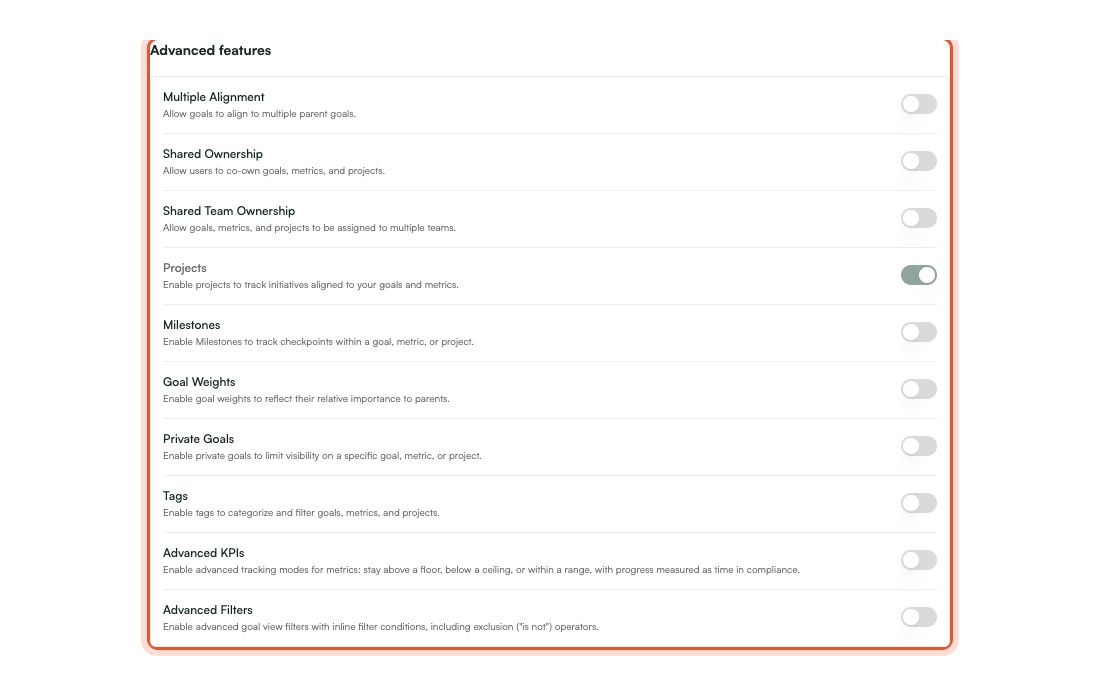The height and width of the screenshot is (687, 1099).
Task: Enable Shared Team Ownership toggle
Action: (x=918, y=218)
